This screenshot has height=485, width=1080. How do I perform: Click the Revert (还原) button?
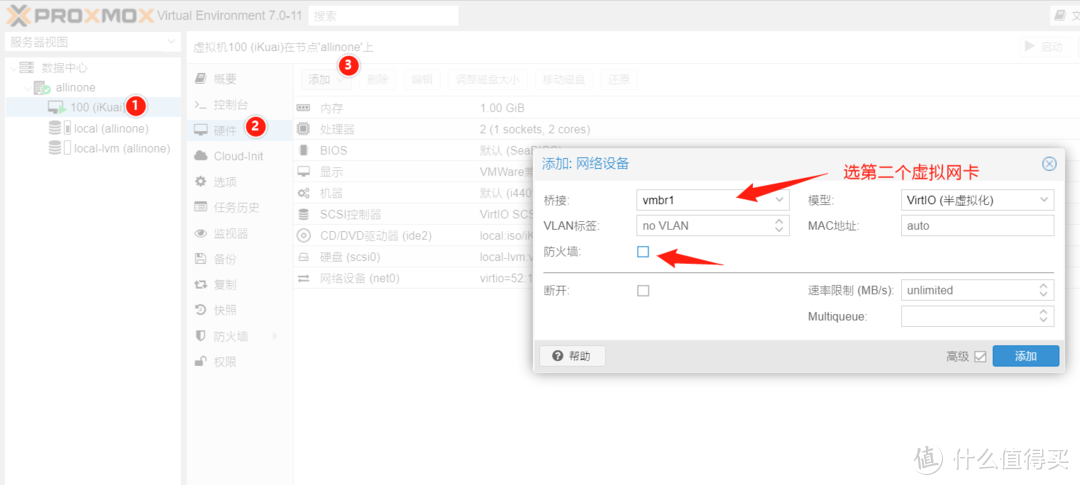(x=619, y=79)
